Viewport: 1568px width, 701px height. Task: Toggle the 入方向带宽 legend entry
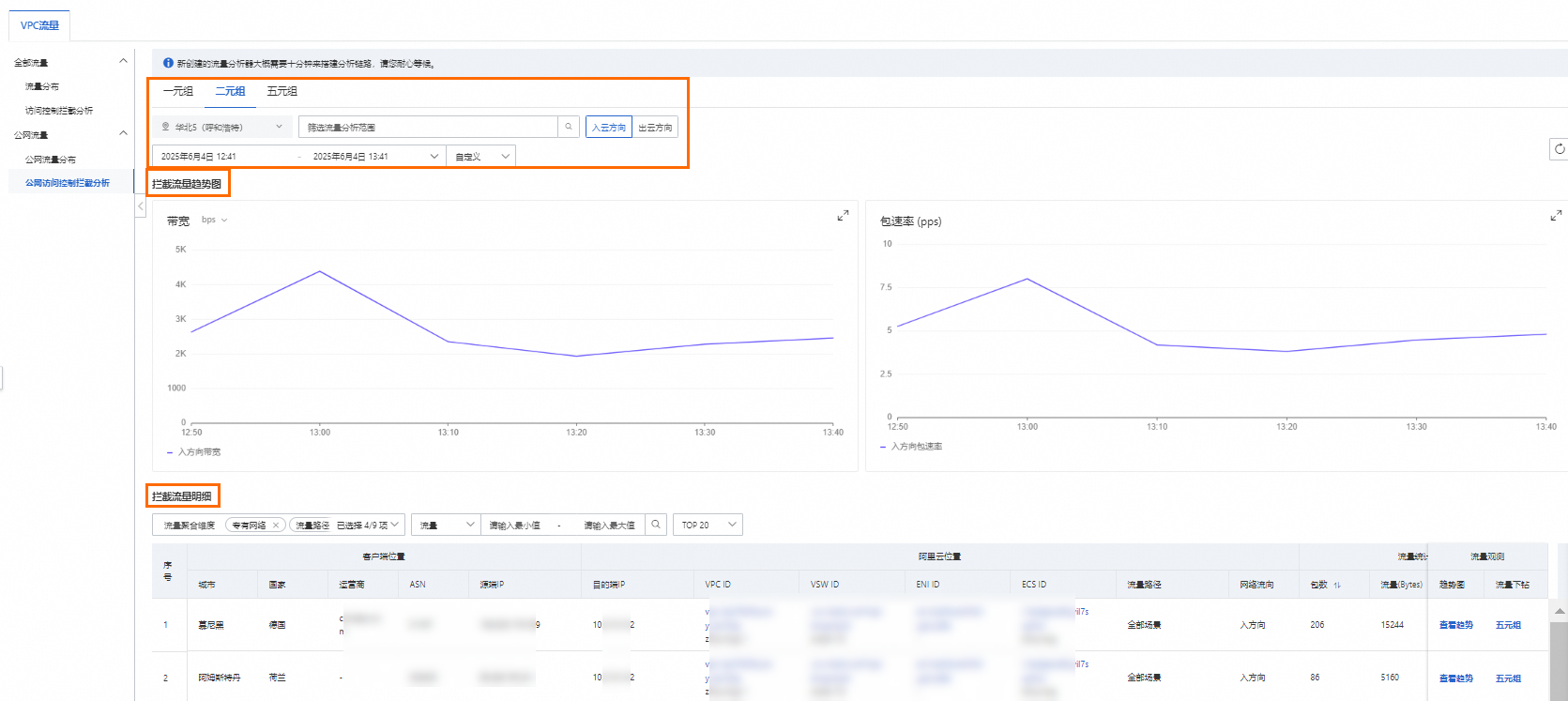pos(194,452)
